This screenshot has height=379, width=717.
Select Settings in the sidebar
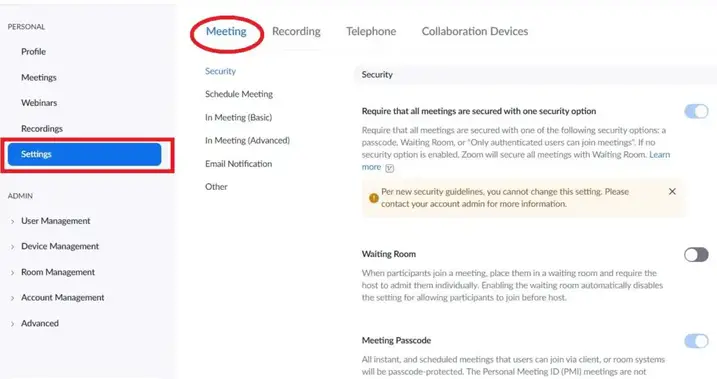point(85,155)
